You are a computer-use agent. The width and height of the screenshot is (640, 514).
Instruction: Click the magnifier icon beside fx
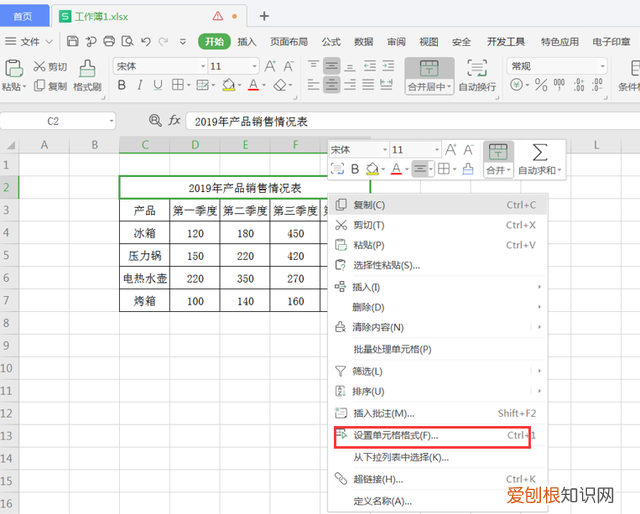click(155, 120)
